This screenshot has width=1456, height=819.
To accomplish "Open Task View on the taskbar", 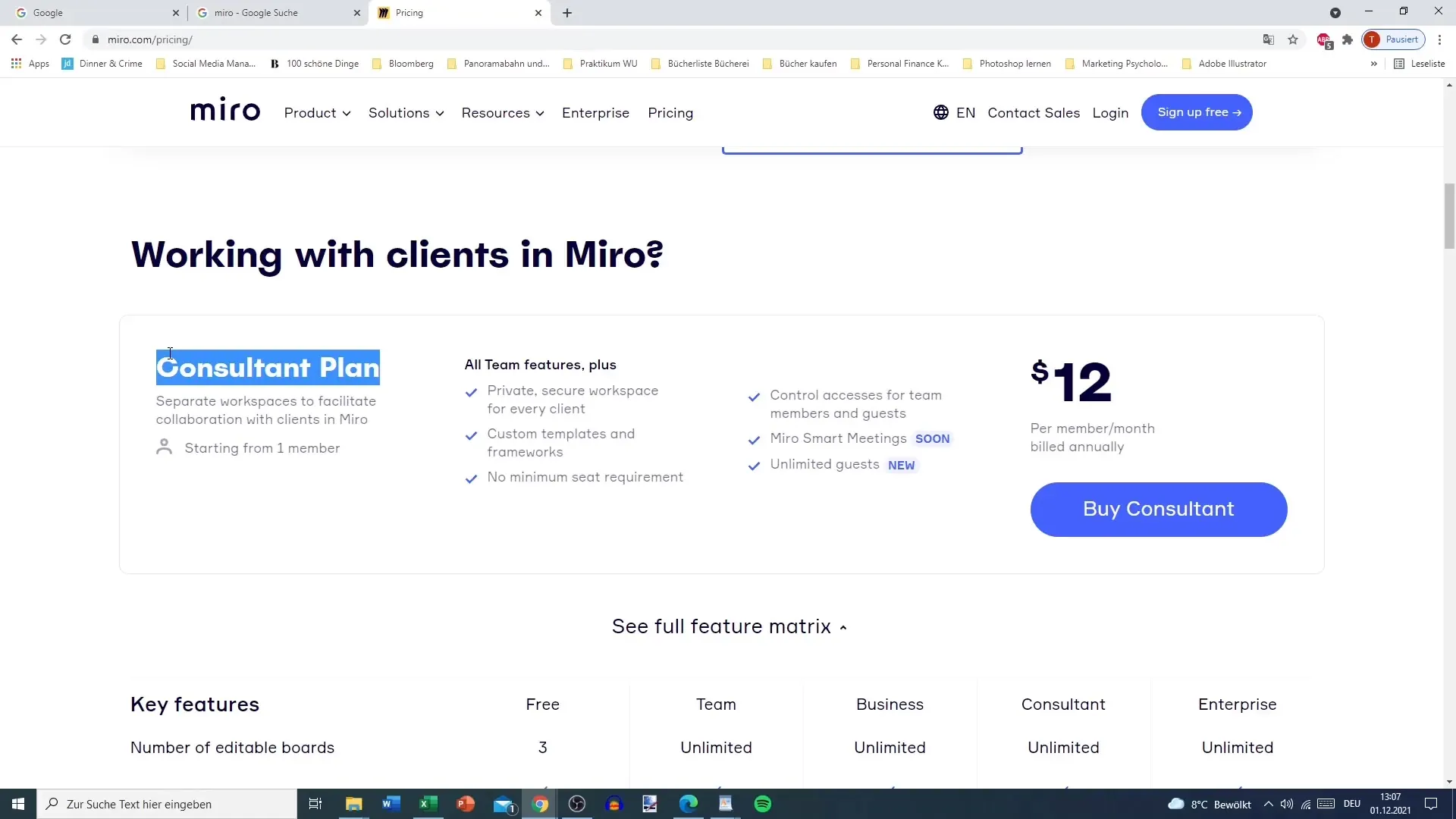I will (x=315, y=804).
